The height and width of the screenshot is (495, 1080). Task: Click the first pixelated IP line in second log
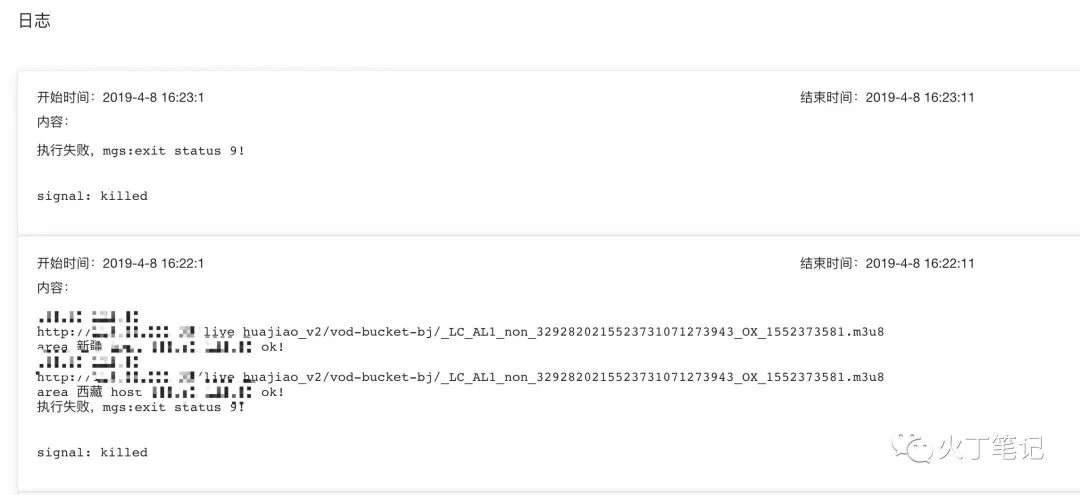click(x=88, y=317)
